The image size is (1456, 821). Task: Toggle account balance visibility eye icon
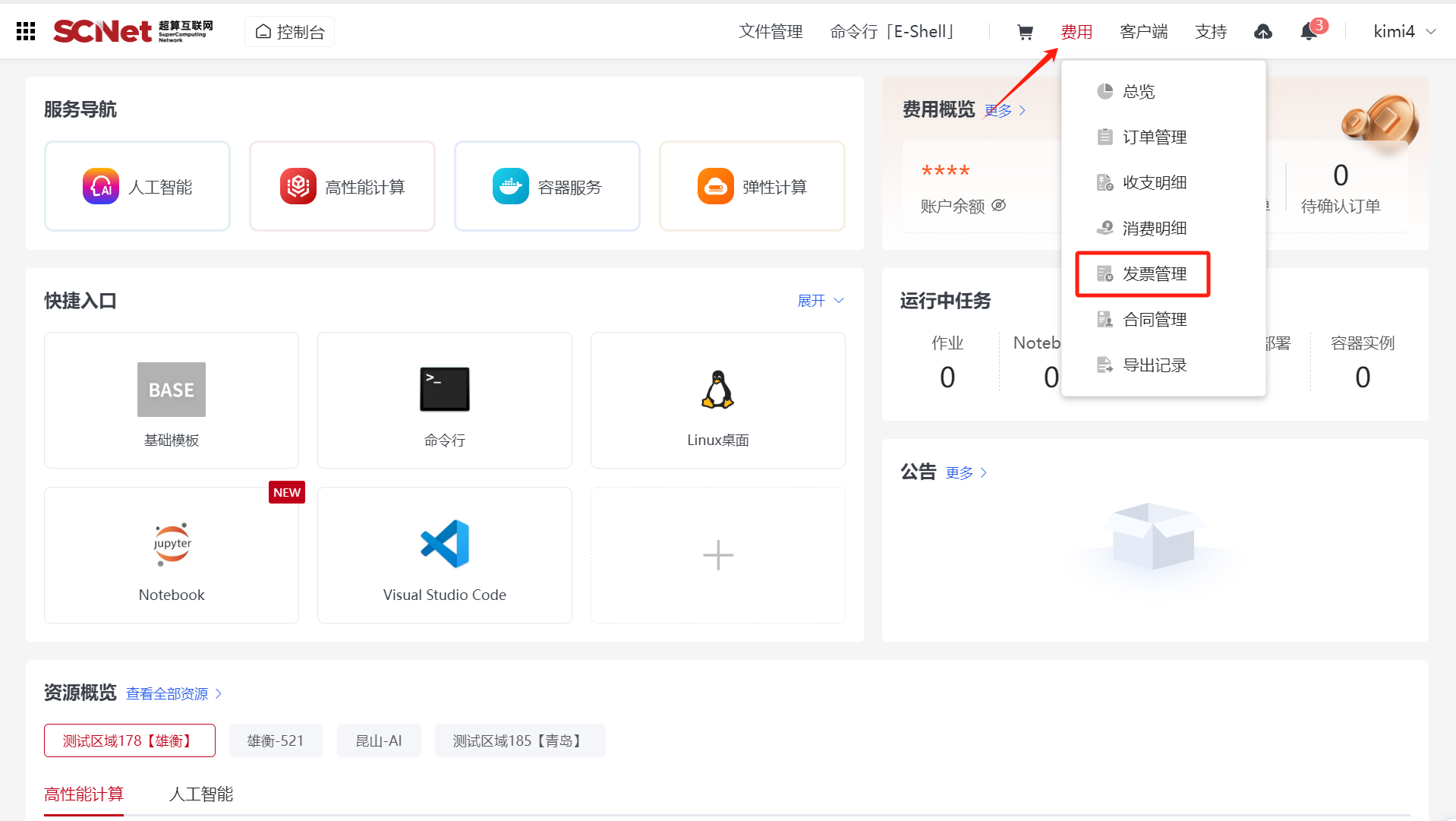coord(999,206)
